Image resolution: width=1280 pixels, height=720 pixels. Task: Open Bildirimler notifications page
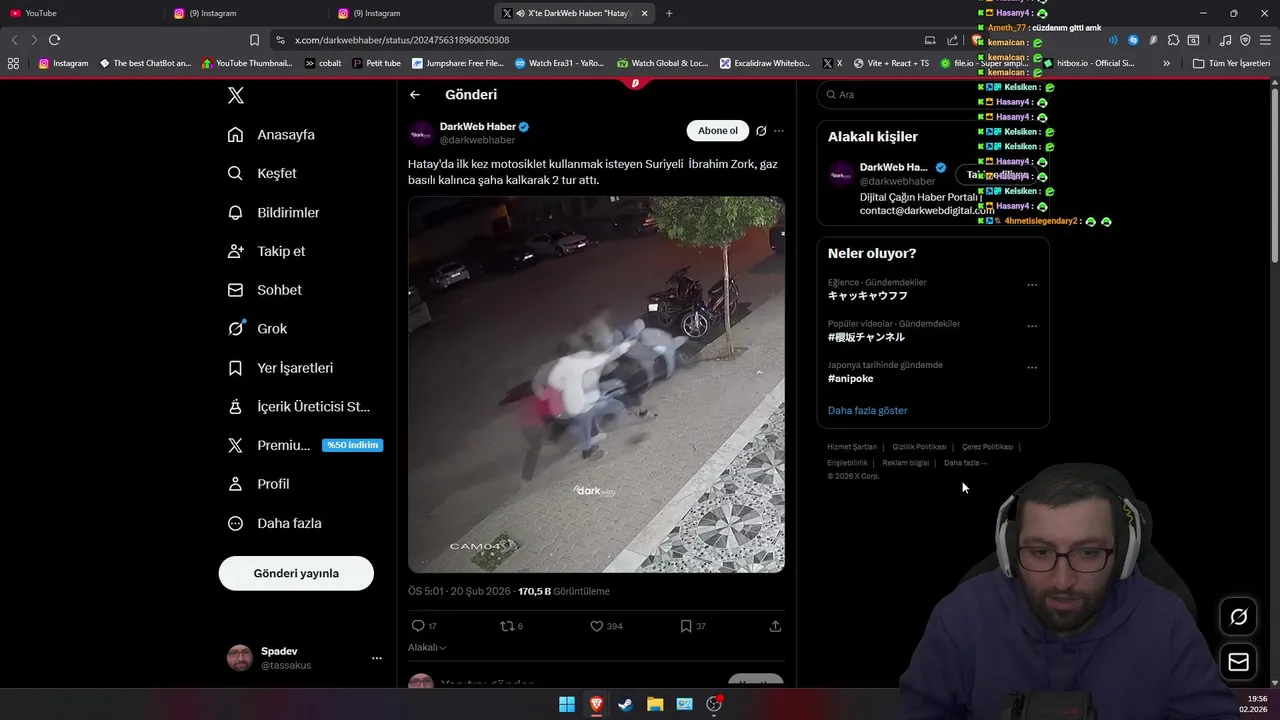click(x=273, y=212)
